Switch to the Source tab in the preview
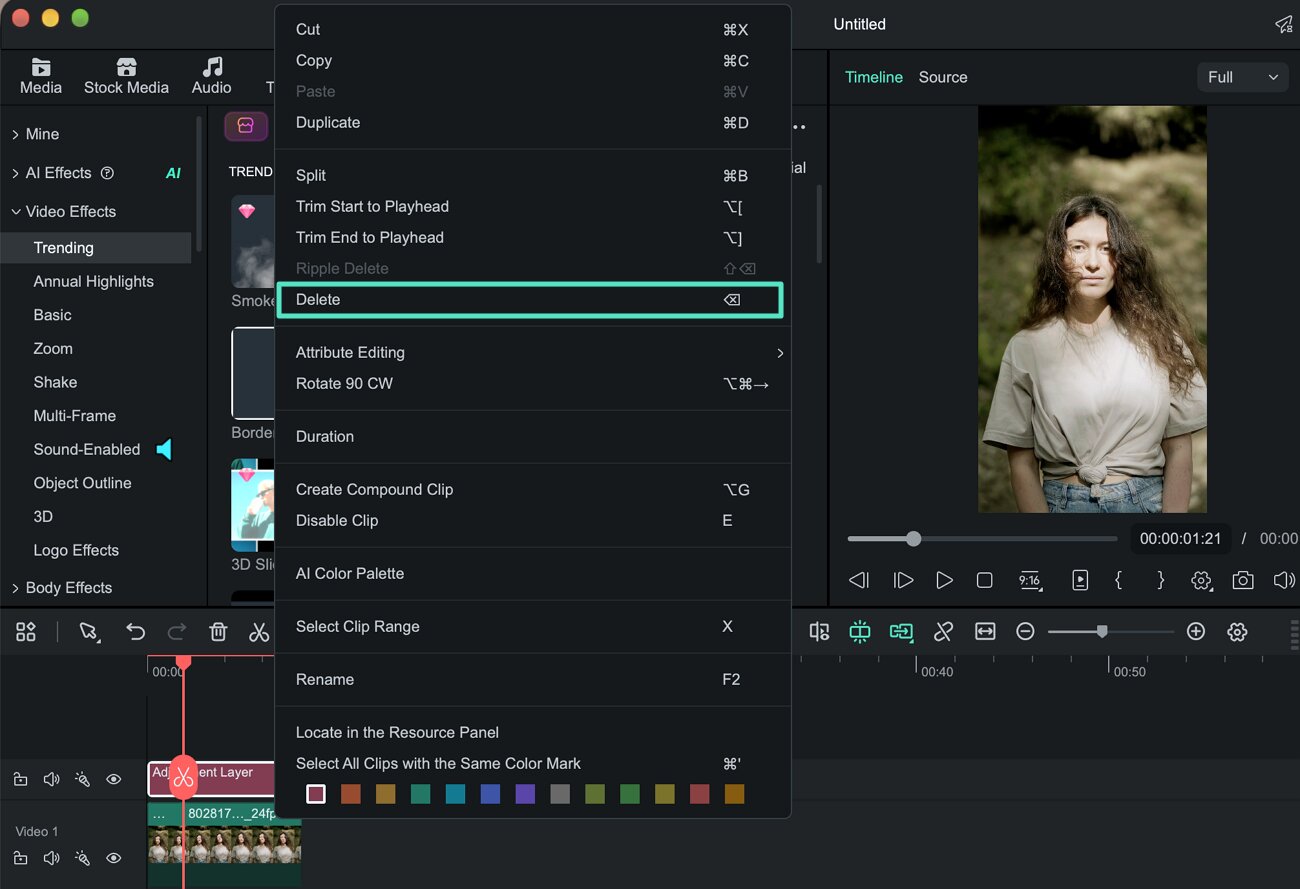Viewport: 1300px width, 889px height. click(x=943, y=77)
